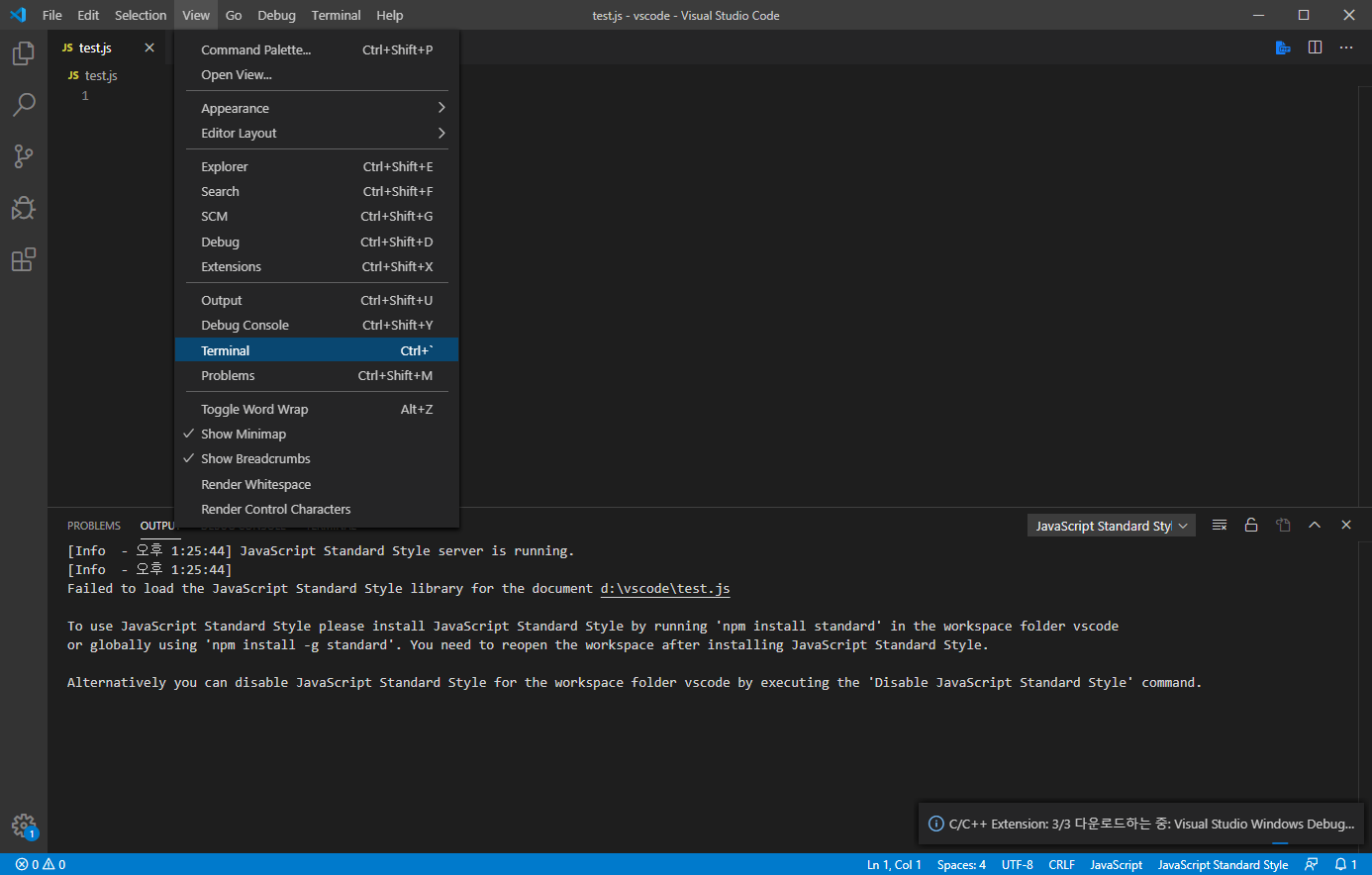This screenshot has height=875, width=1372.
Task: Click the C/C++ Extension download notification
Action: point(1141,824)
